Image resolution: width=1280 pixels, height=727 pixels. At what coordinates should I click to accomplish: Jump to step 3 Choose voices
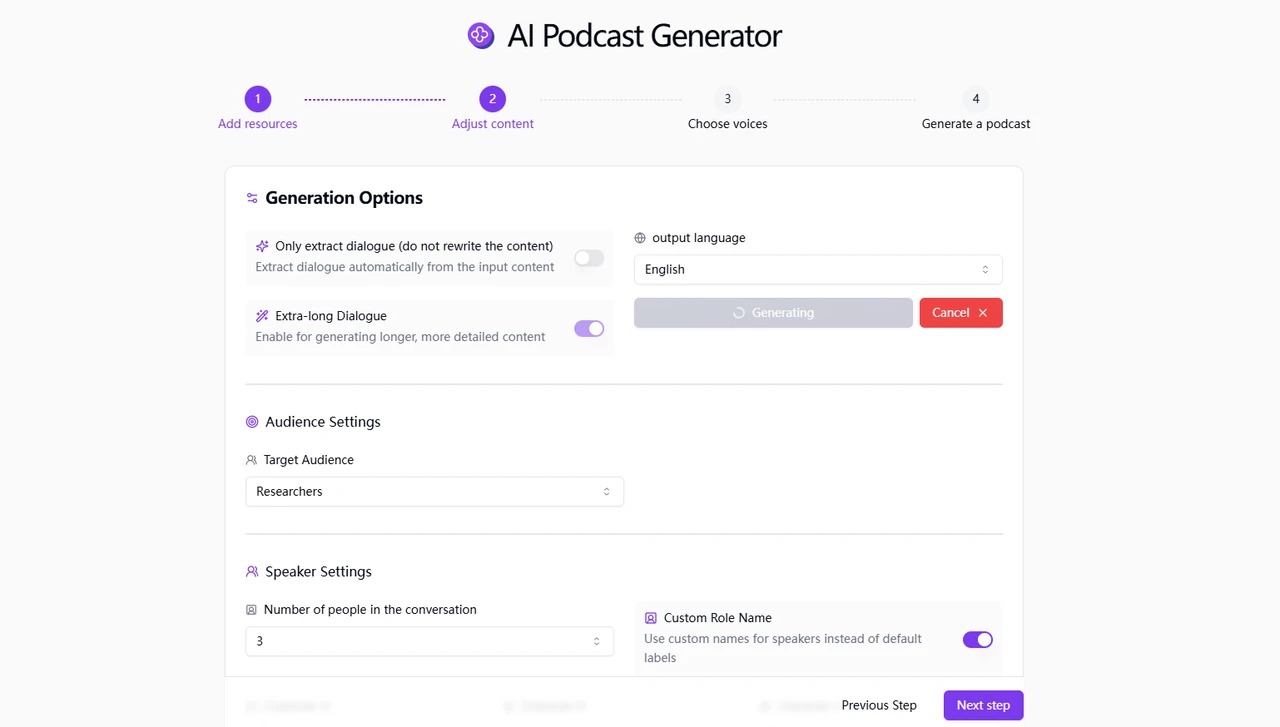tap(728, 109)
